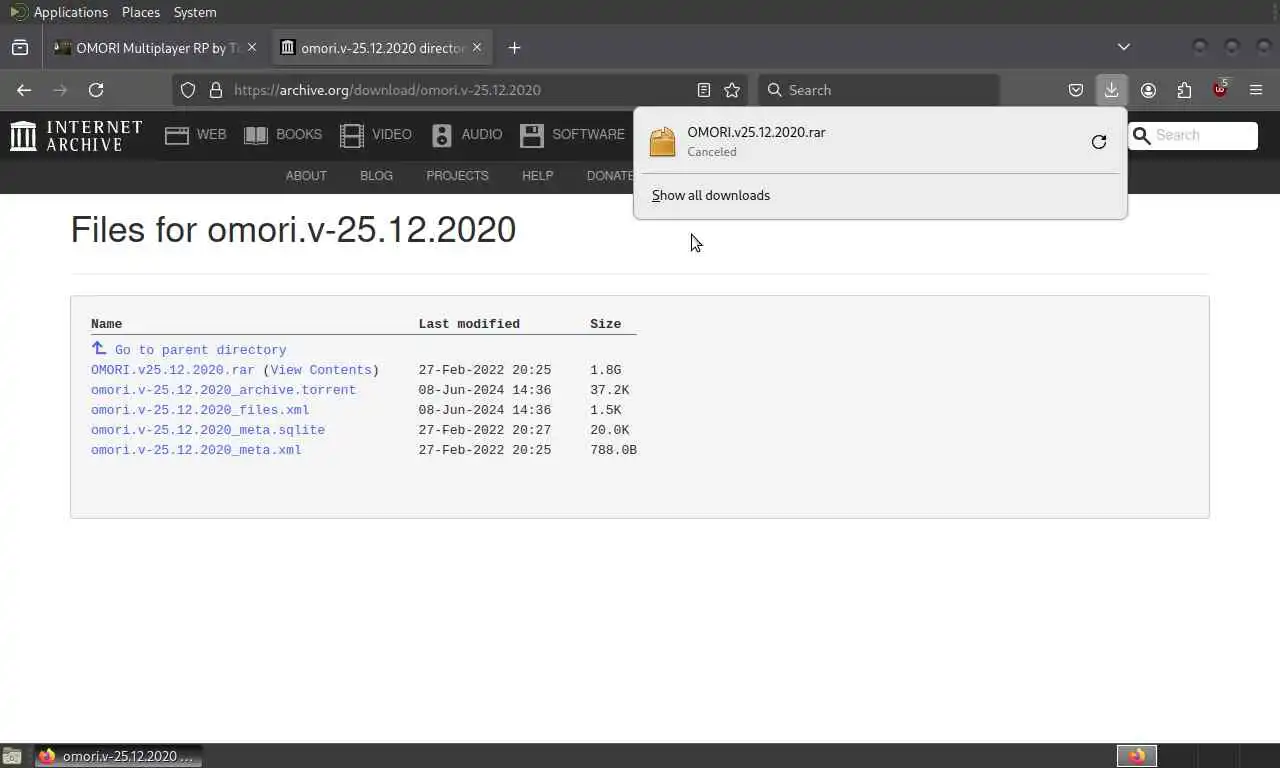Open the Places menu
This screenshot has width=1280, height=768.
(141, 12)
